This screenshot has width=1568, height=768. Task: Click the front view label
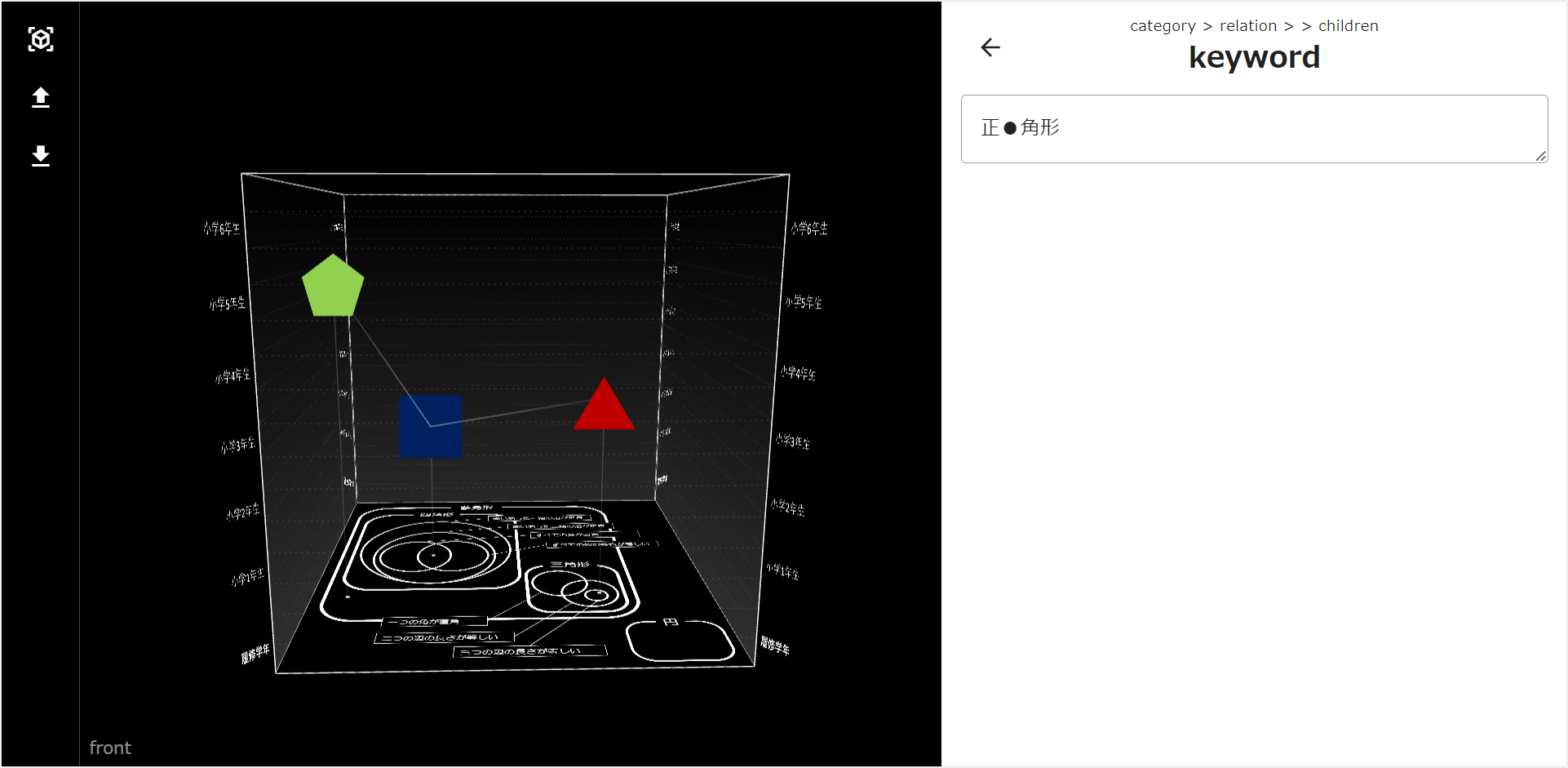point(110,748)
